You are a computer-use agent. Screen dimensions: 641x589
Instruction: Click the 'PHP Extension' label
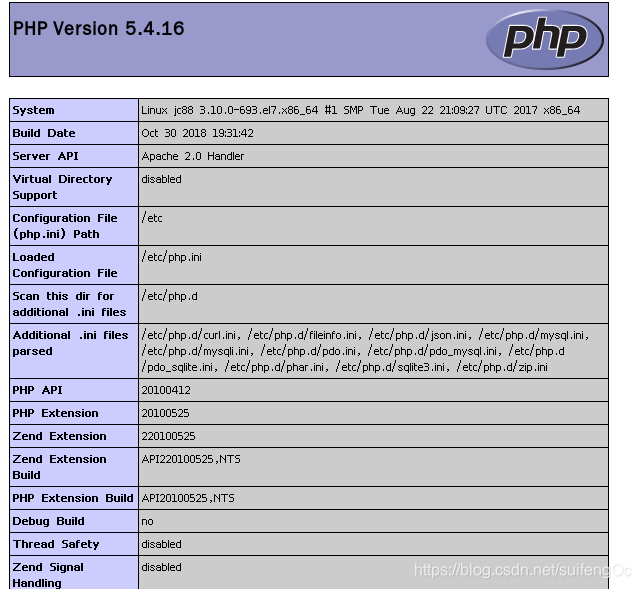[x=55, y=413]
